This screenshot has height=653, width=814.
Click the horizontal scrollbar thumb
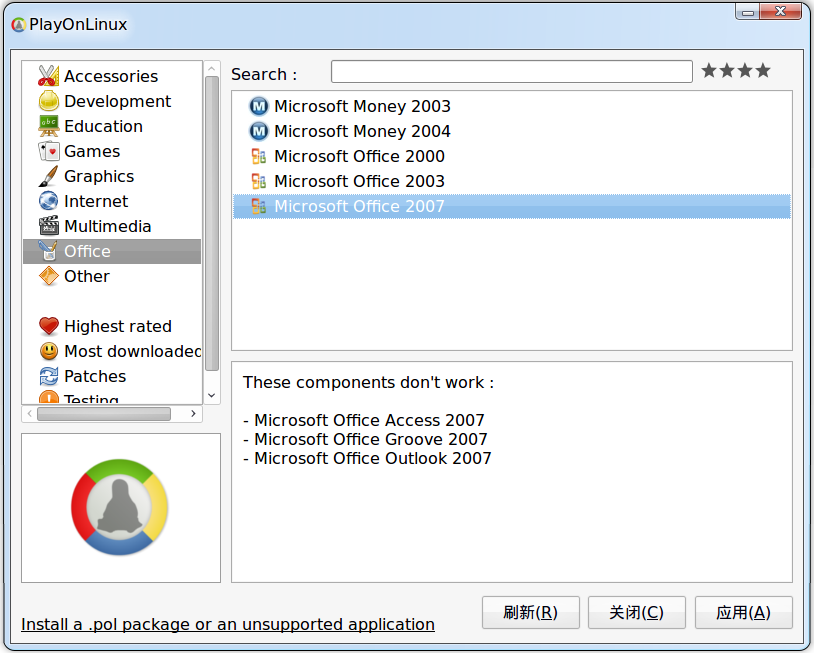[104, 413]
